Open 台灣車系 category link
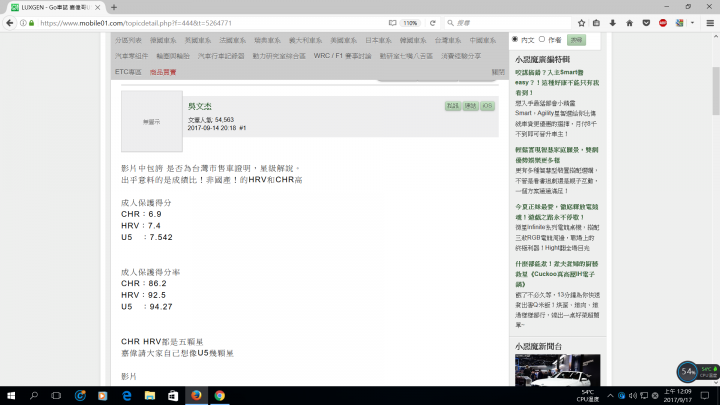This screenshot has width=720, height=405. [x=448, y=40]
